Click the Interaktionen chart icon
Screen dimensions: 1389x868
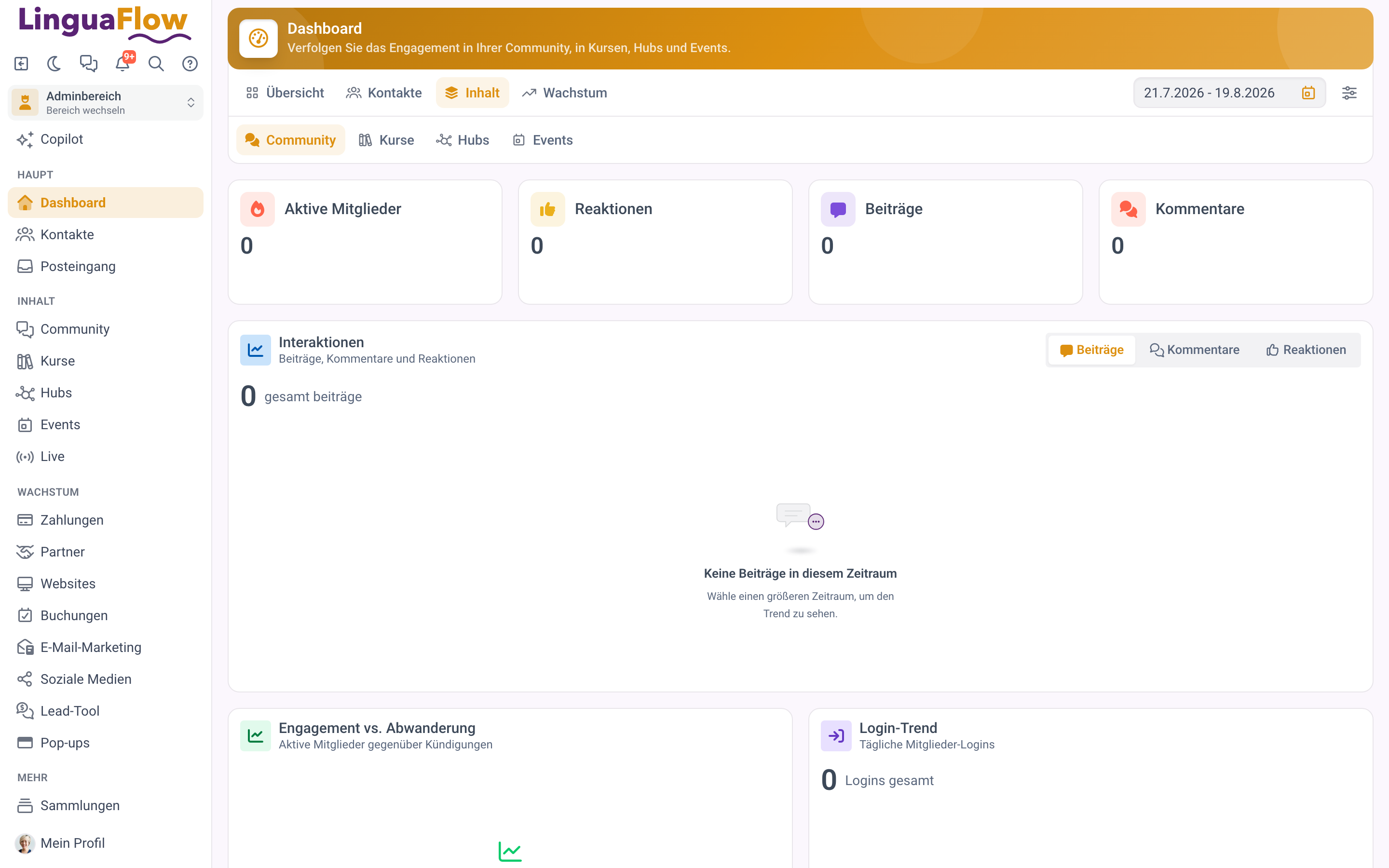pyautogui.click(x=256, y=350)
